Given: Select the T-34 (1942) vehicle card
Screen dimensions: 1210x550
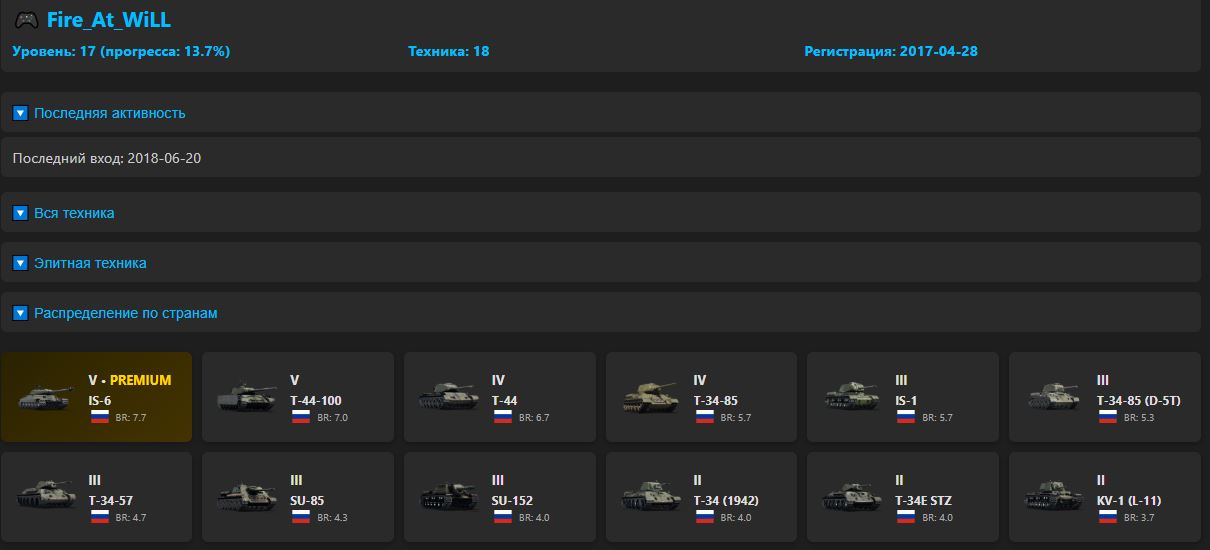Looking at the screenshot, I should coord(701,497).
